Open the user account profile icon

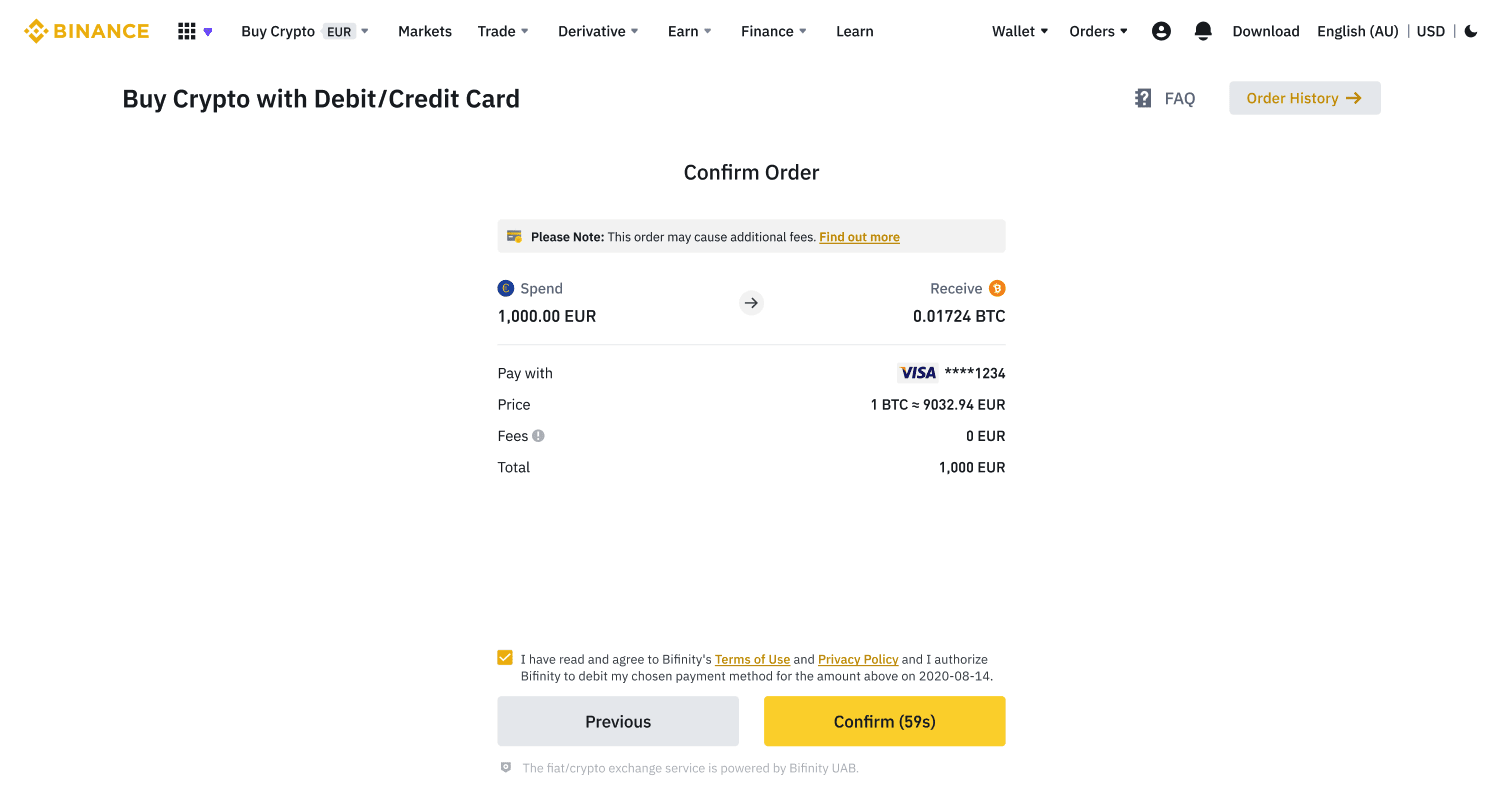pos(1161,31)
